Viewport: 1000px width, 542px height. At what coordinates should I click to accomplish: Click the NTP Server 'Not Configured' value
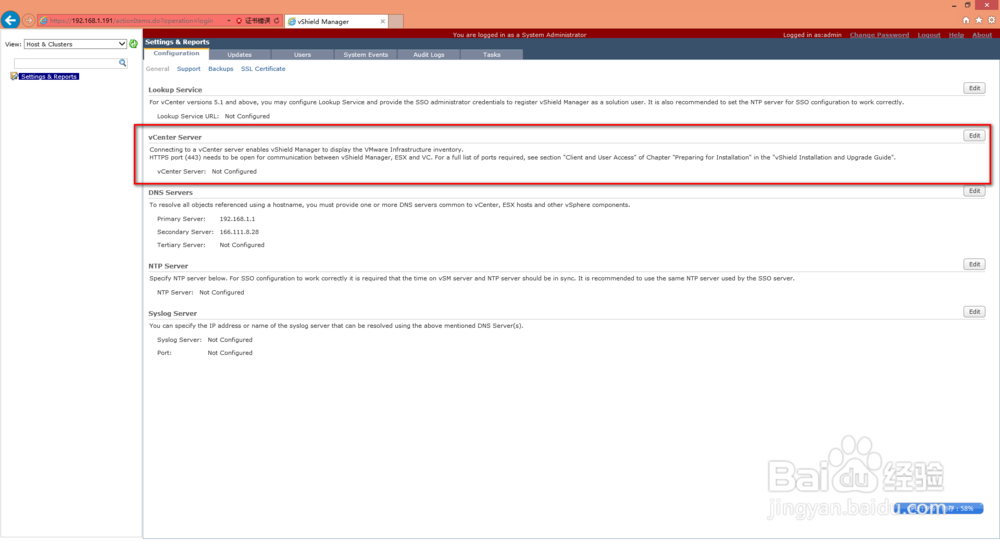pos(221,293)
